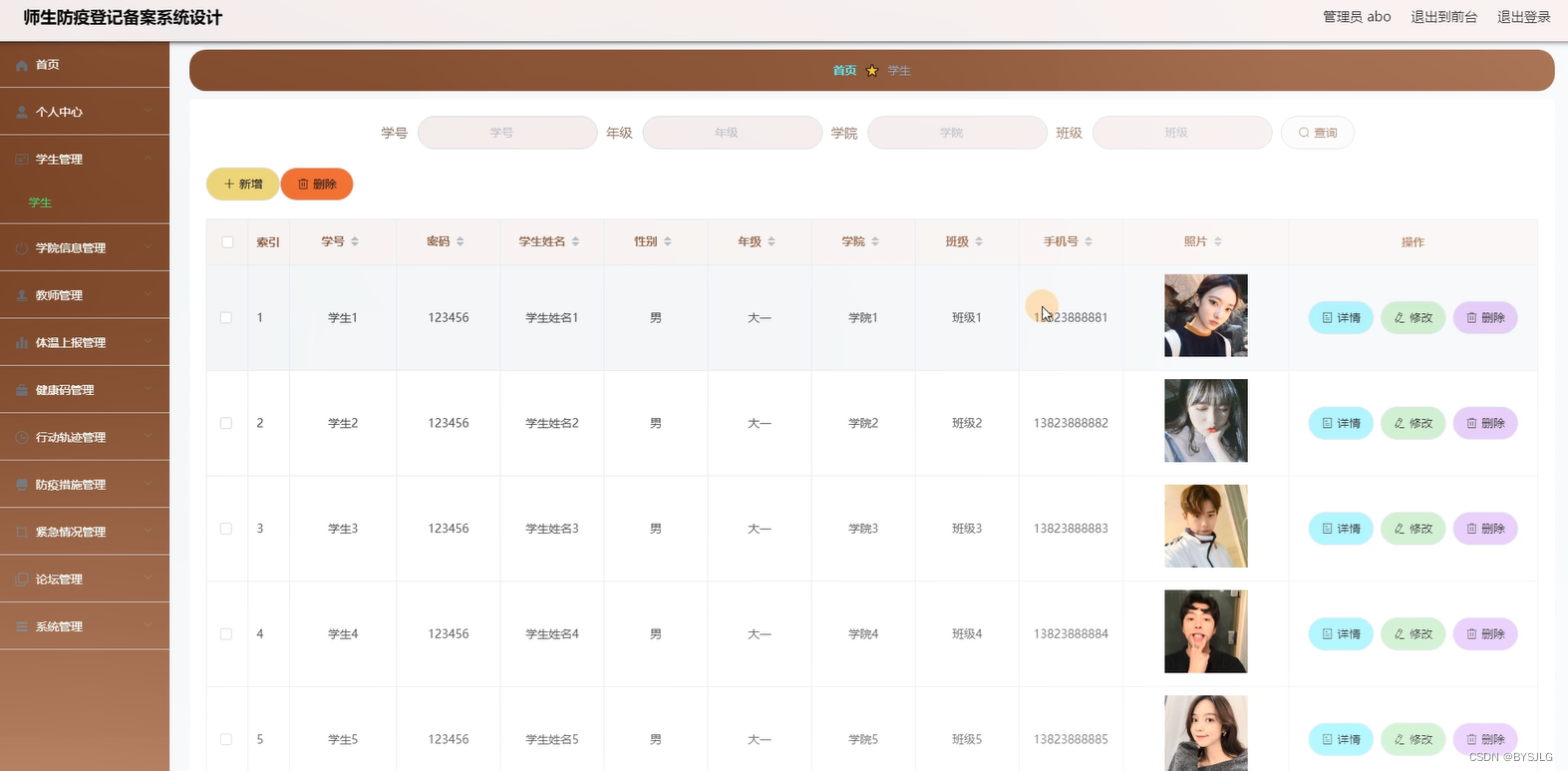1568x771 pixels.
Task: Click the icon beside 紧急情况管理
Action: pyautogui.click(x=22, y=532)
